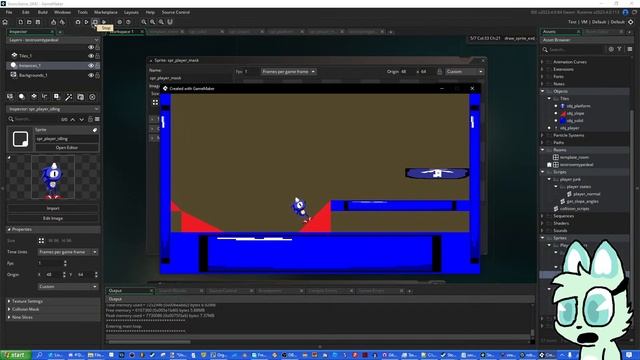Select obj_player in Asset Browser

pos(569,128)
